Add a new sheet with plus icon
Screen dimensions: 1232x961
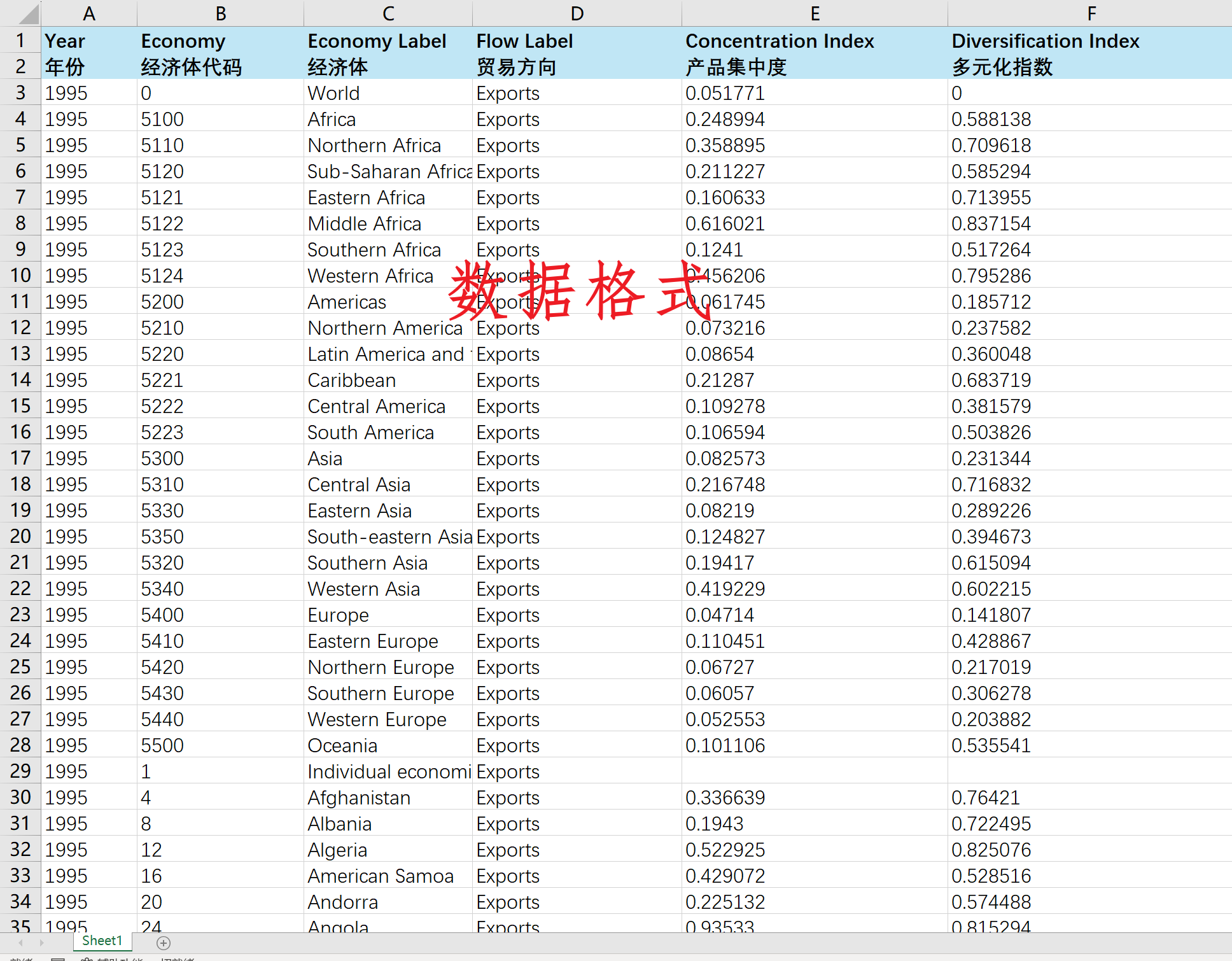click(164, 943)
